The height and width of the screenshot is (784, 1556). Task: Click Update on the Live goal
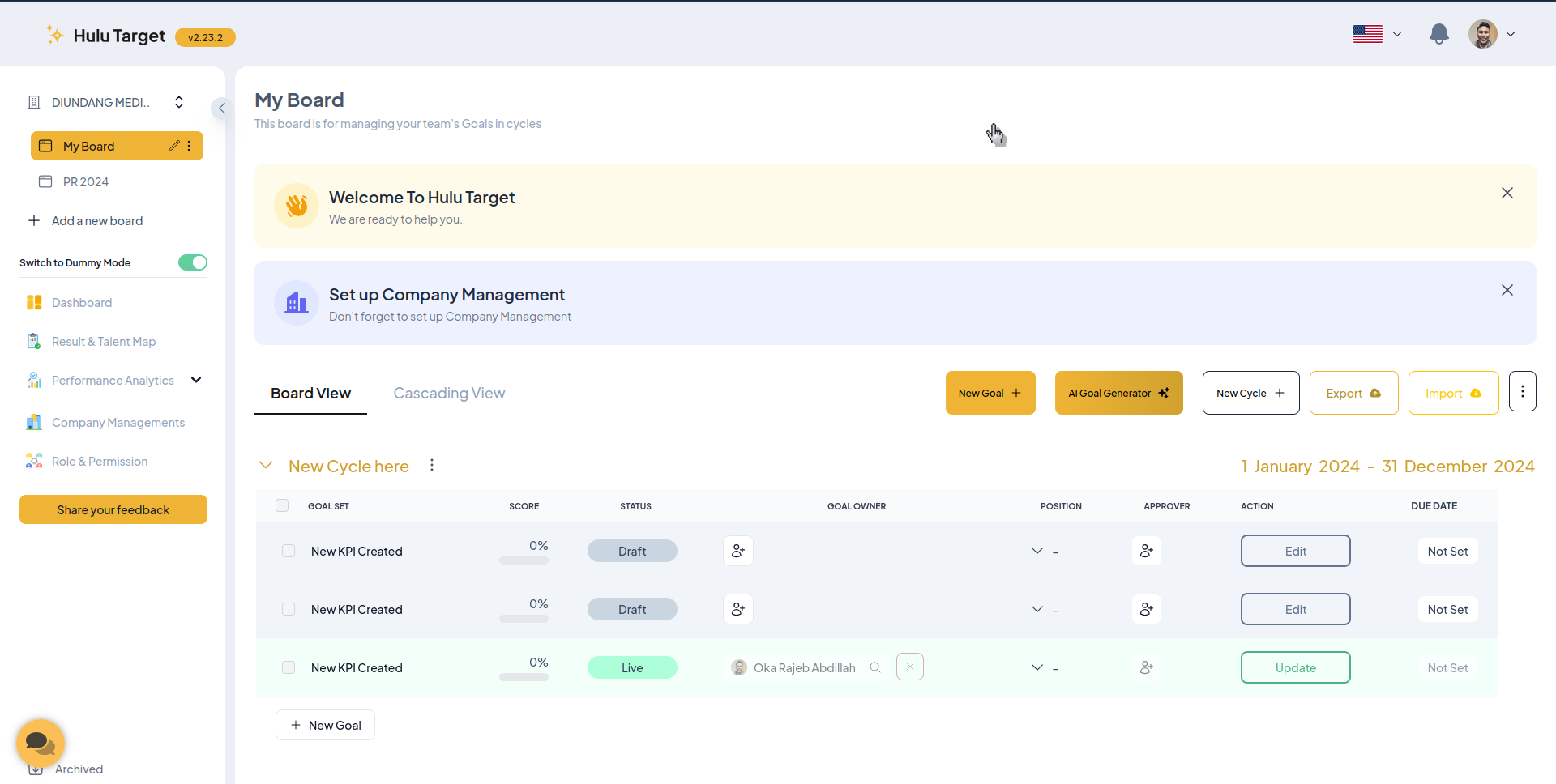click(x=1296, y=667)
